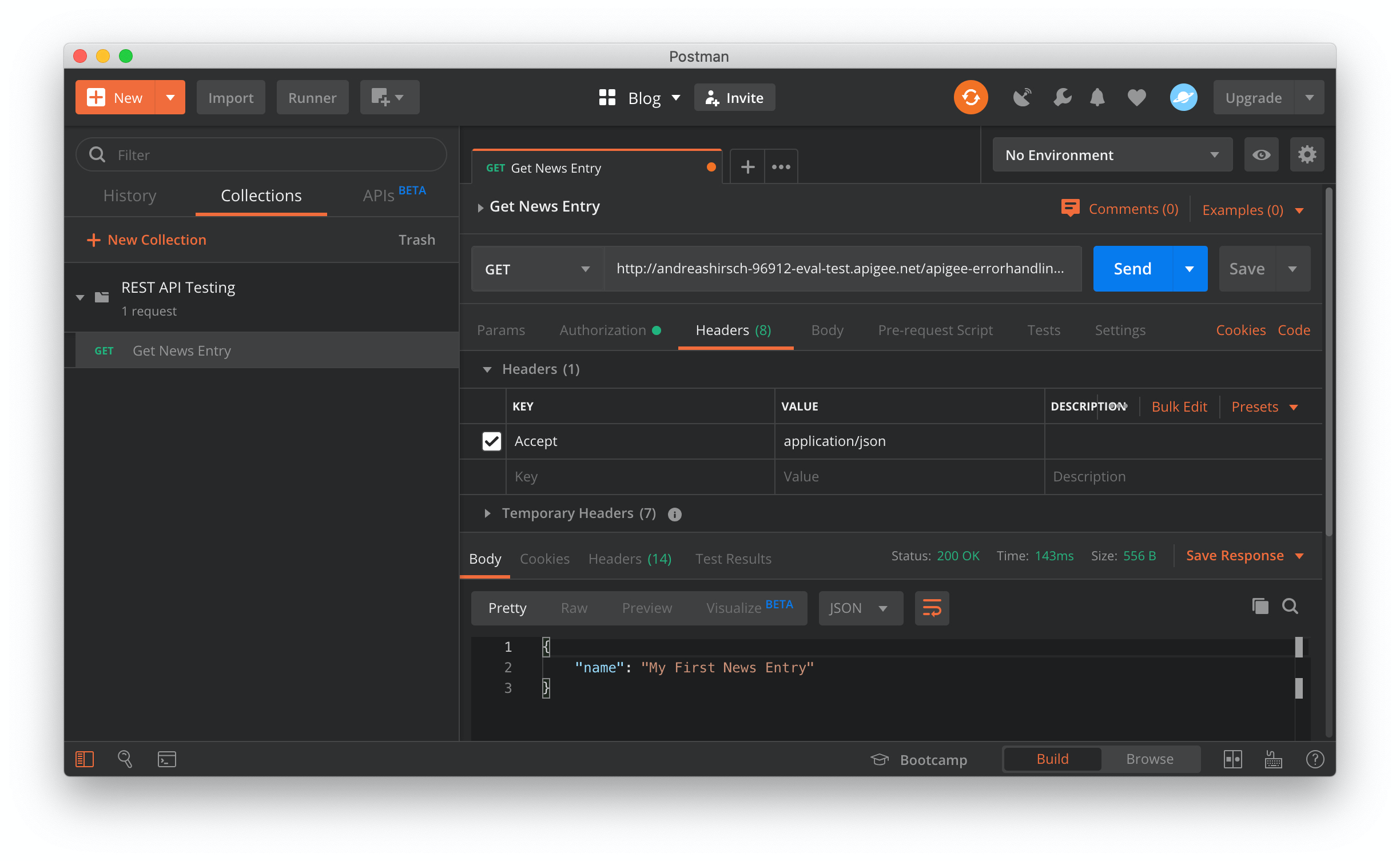Viewport: 1400px width, 861px height.
Task: Click the blue Send button
Action: click(x=1132, y=269)
